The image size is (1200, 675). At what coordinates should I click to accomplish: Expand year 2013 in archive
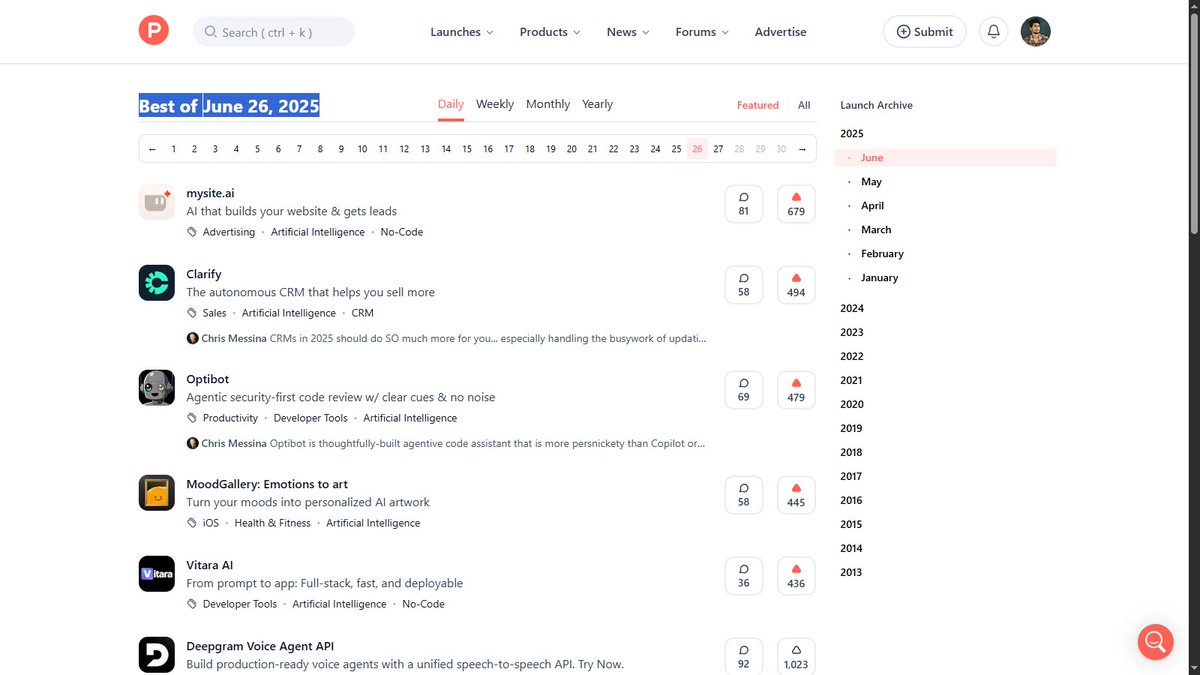pos(852,572)
